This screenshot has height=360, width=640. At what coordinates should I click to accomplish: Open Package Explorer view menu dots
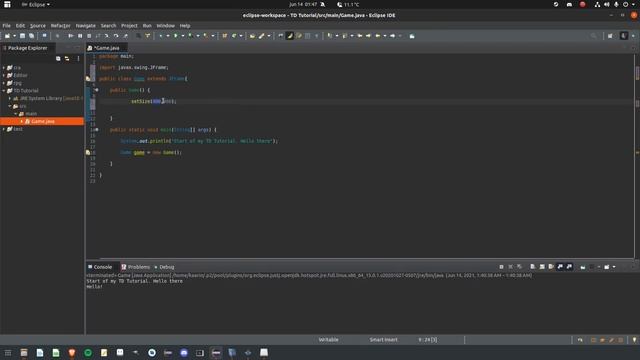point(78,58)
